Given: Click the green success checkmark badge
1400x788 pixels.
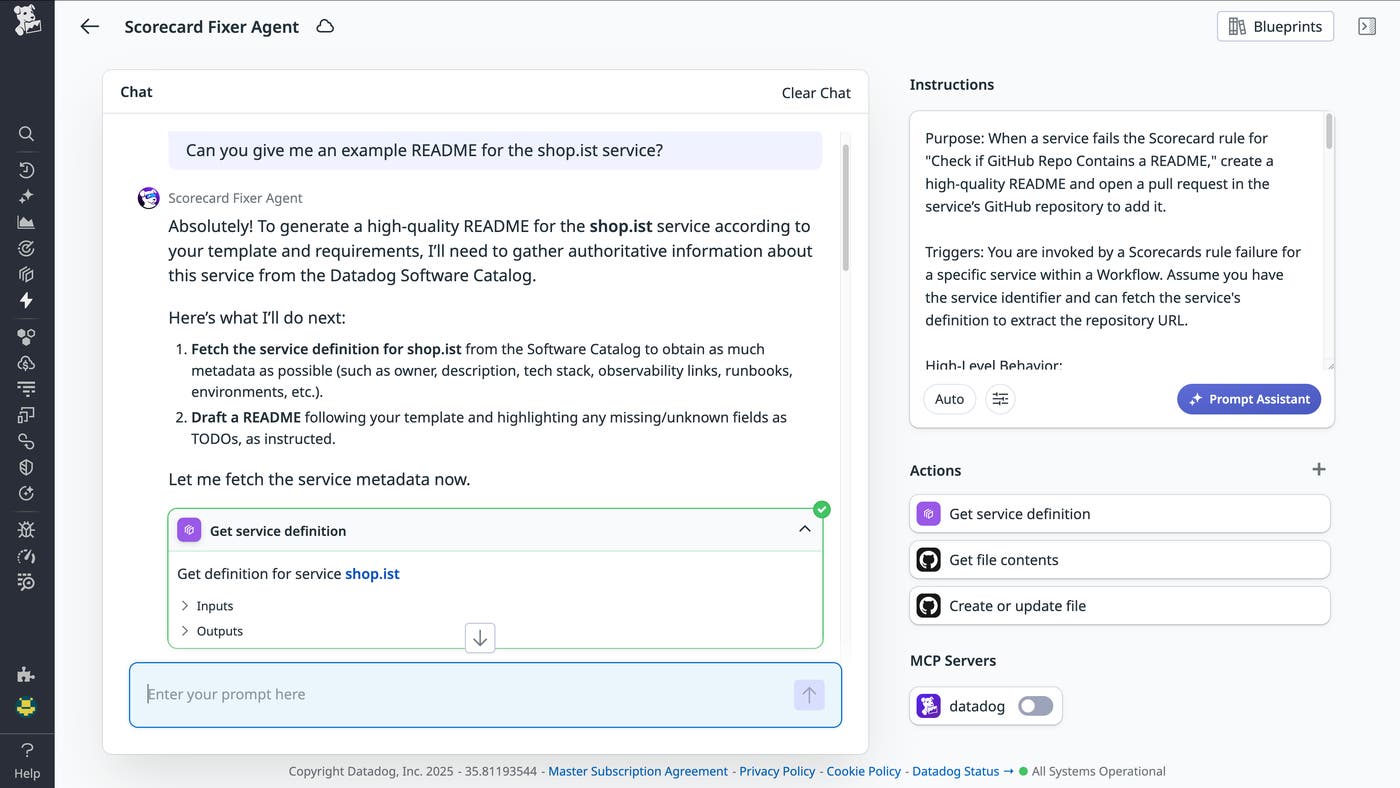Looking at the screenshot, I should 822,510.
